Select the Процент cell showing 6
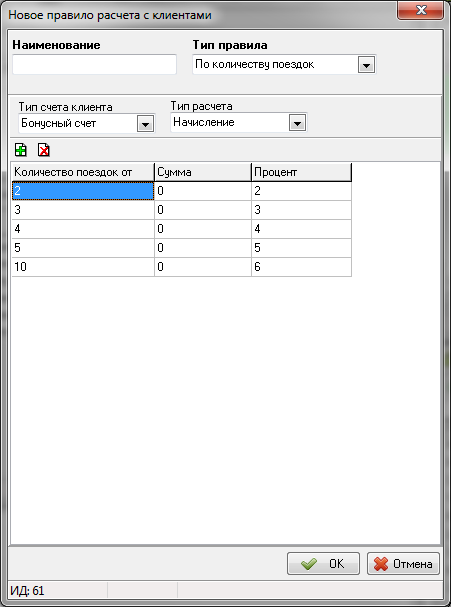The width and height of the screenshot is (451, 607). (x=302, y=267)
